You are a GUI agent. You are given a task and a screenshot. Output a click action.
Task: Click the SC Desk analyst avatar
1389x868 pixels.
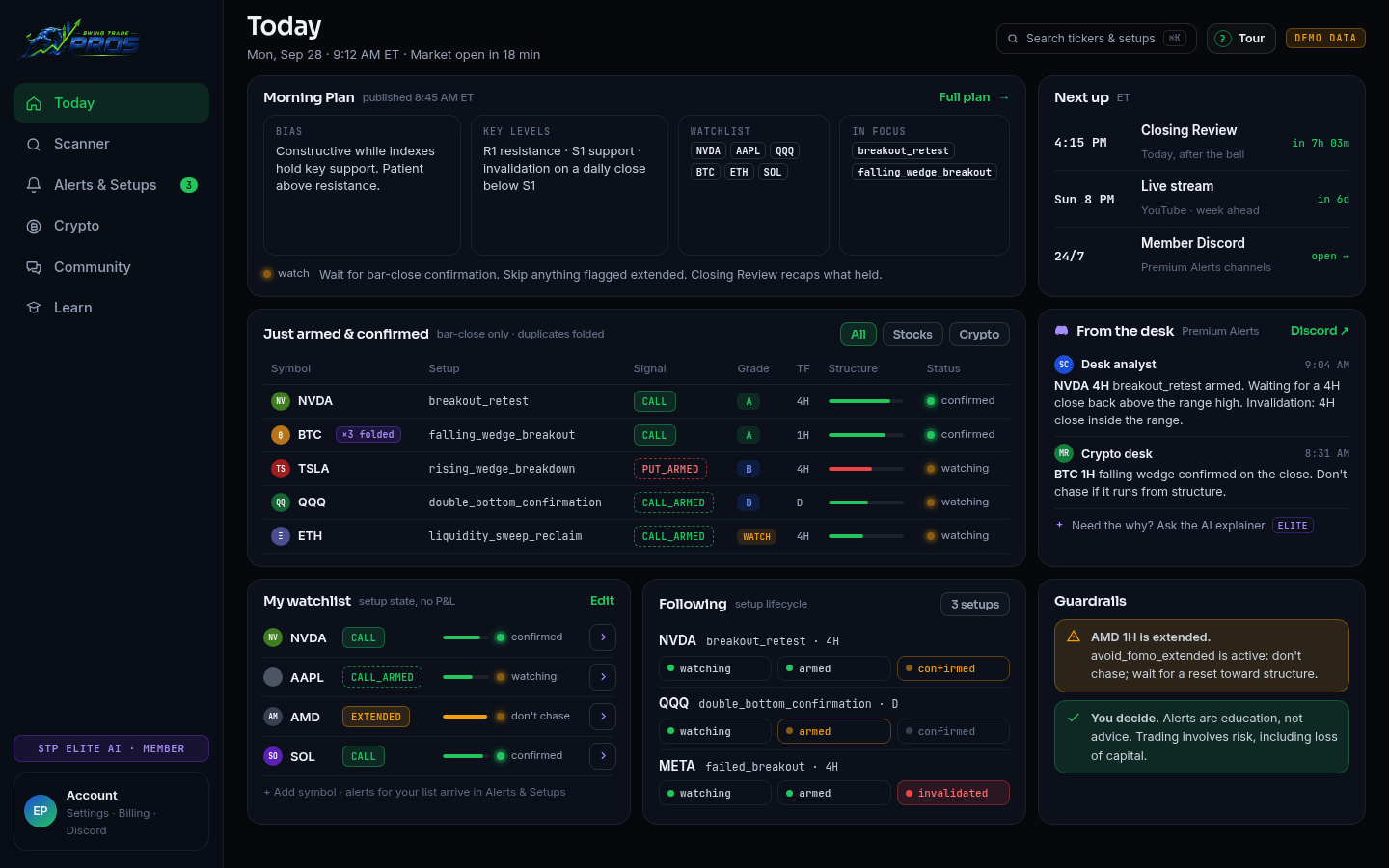tap(1064, 365)
